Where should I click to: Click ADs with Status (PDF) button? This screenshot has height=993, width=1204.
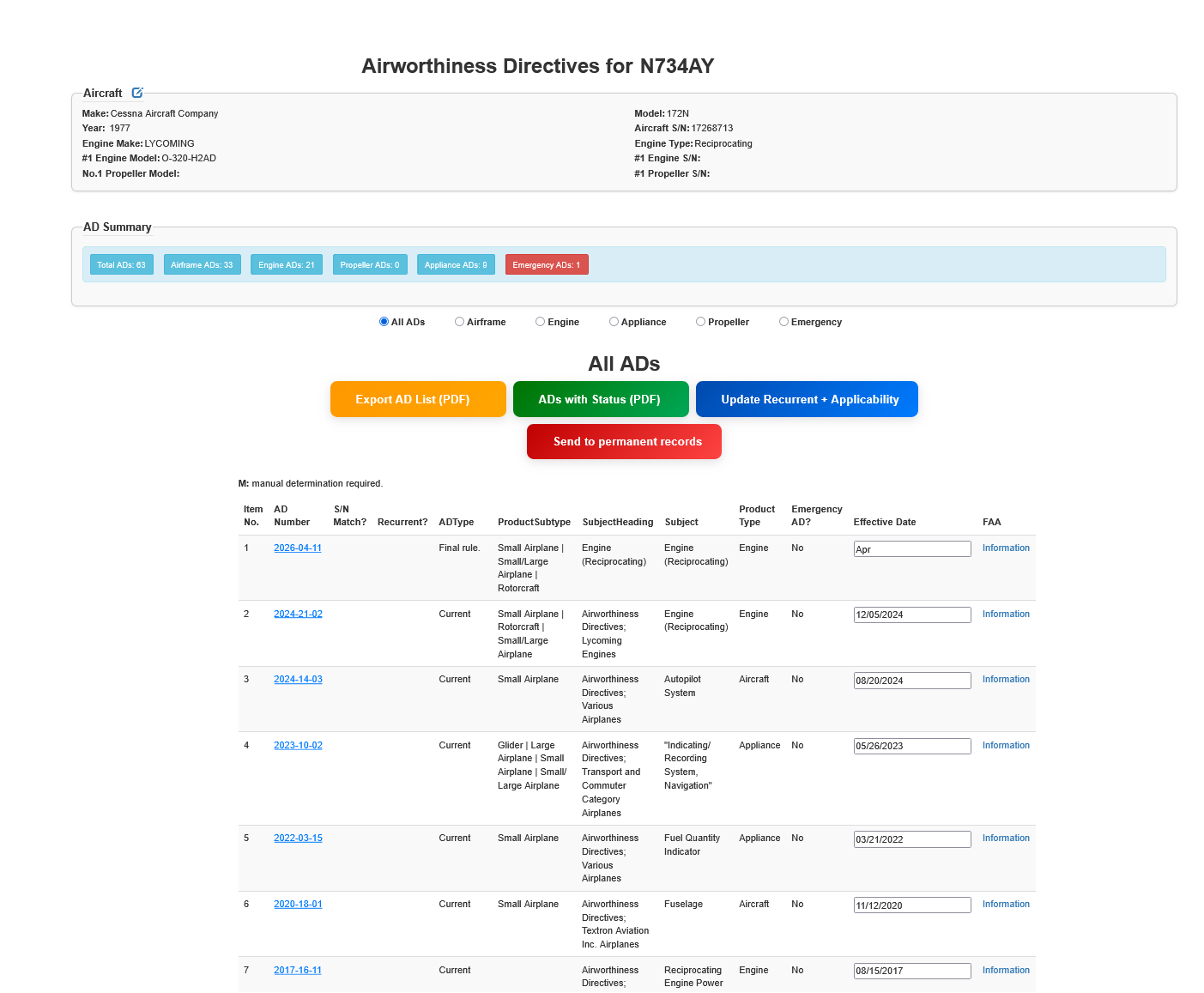click(601, 399)
